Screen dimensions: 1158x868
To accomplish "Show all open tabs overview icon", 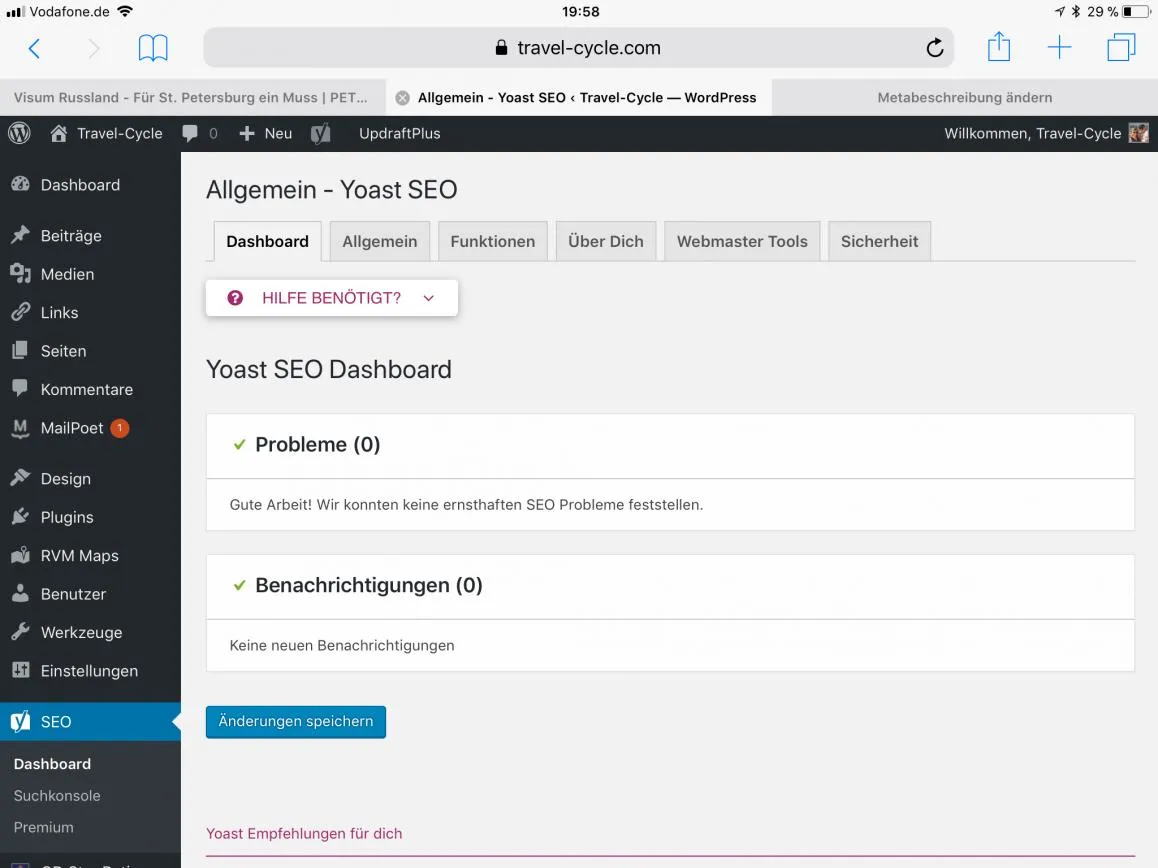I will (x=1120, y=47).
